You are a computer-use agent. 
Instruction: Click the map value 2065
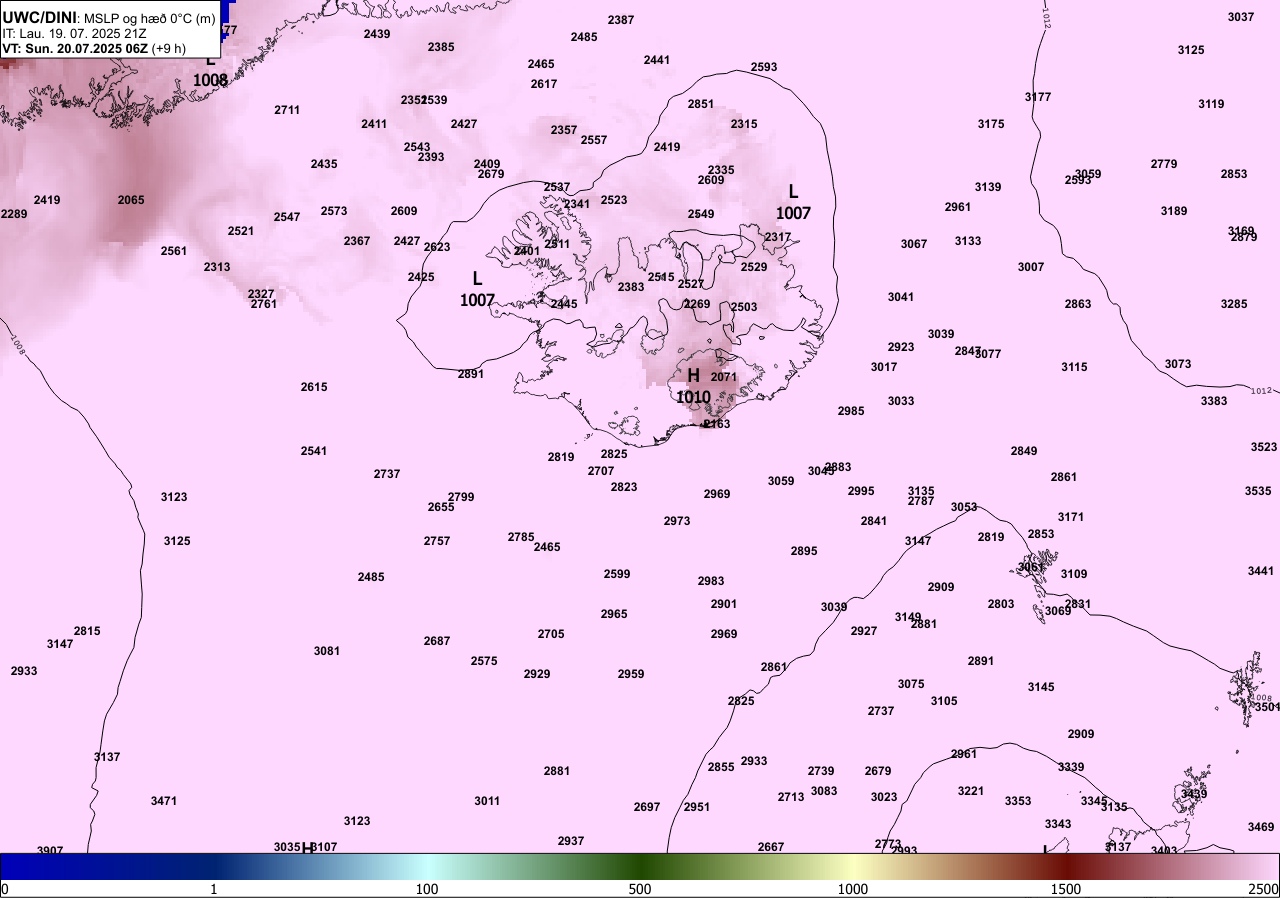tap(131, 200)
